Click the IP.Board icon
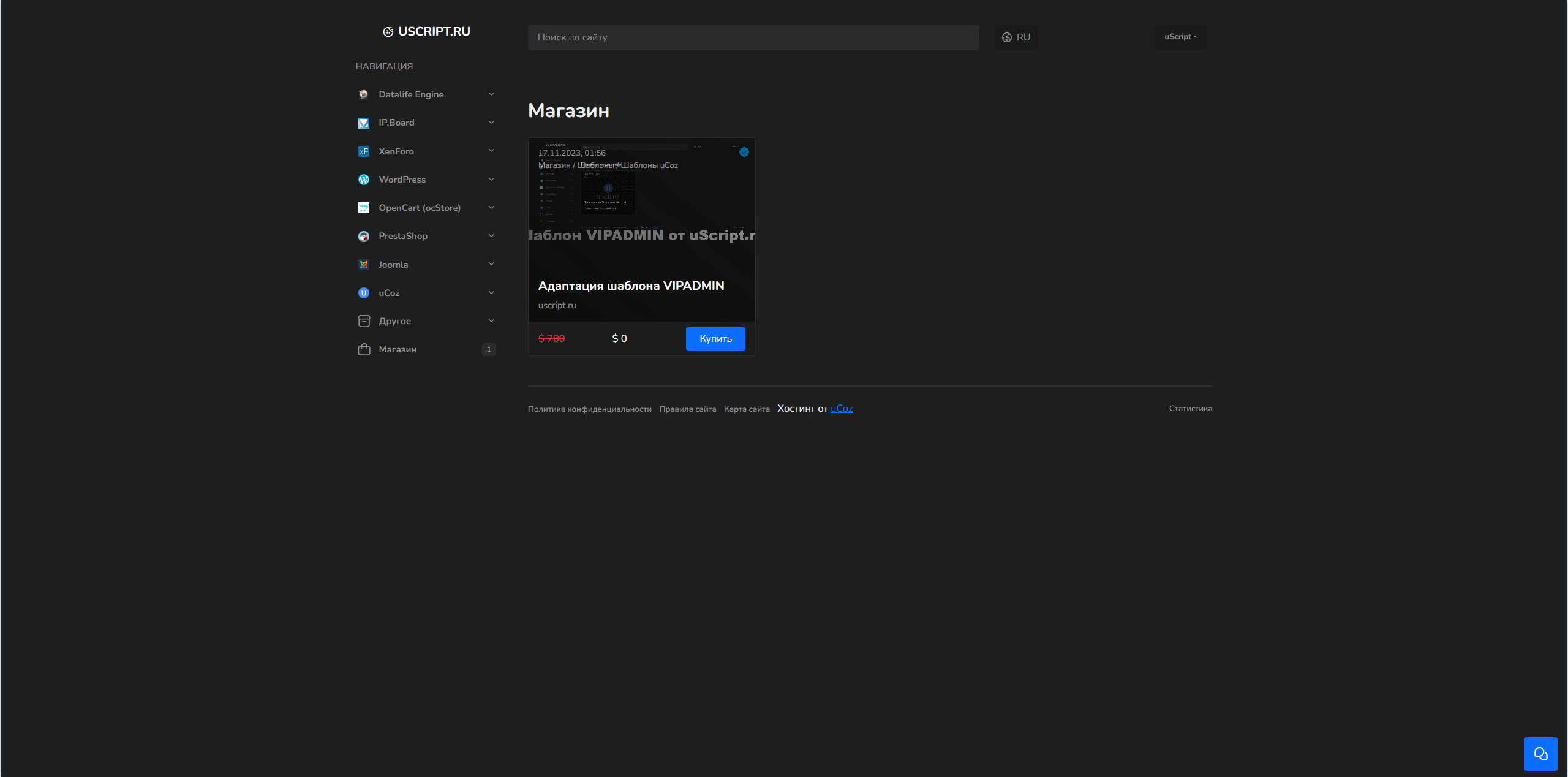 pyautogui.click(x=364, y=123)
